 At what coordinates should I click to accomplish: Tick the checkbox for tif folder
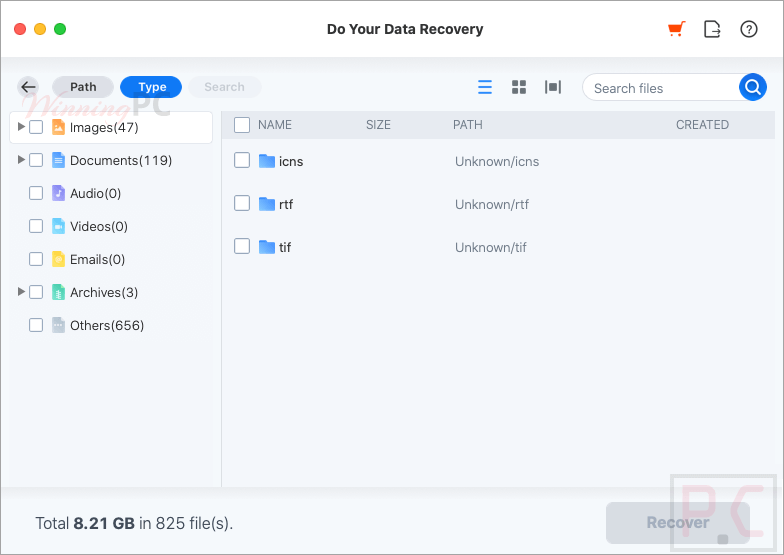click(242, 246)
